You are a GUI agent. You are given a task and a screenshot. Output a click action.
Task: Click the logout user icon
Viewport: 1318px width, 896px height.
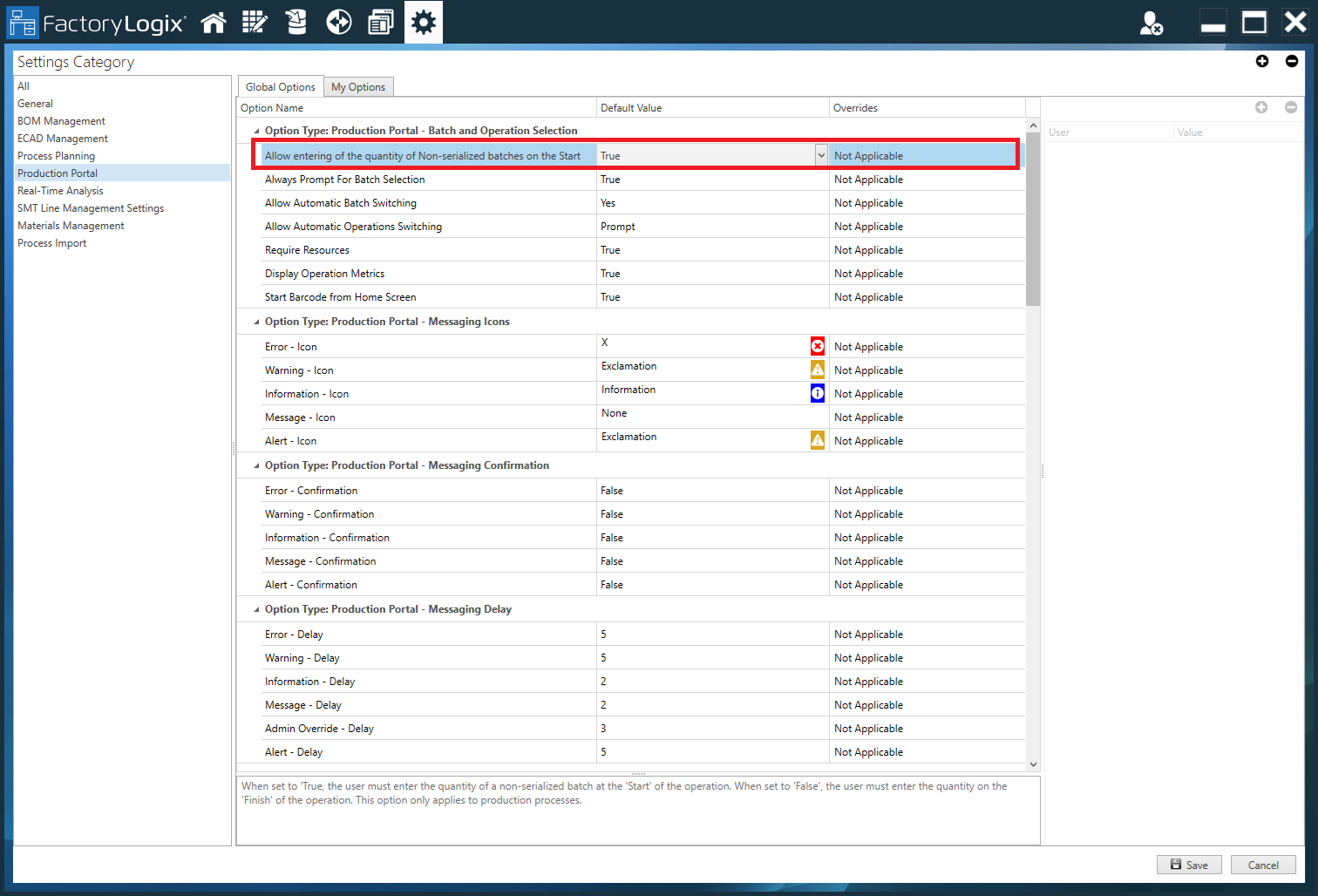(x=1152, y=24)
